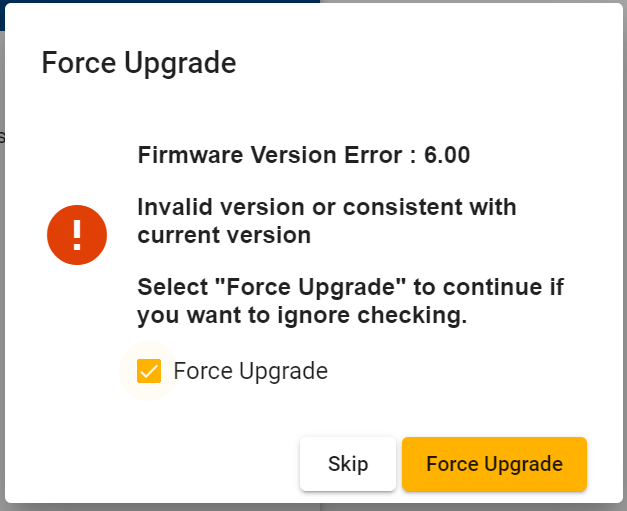Click the dimmed backdrop left of dialog
The height and width of the screenshot is (511, 627).
3,300
